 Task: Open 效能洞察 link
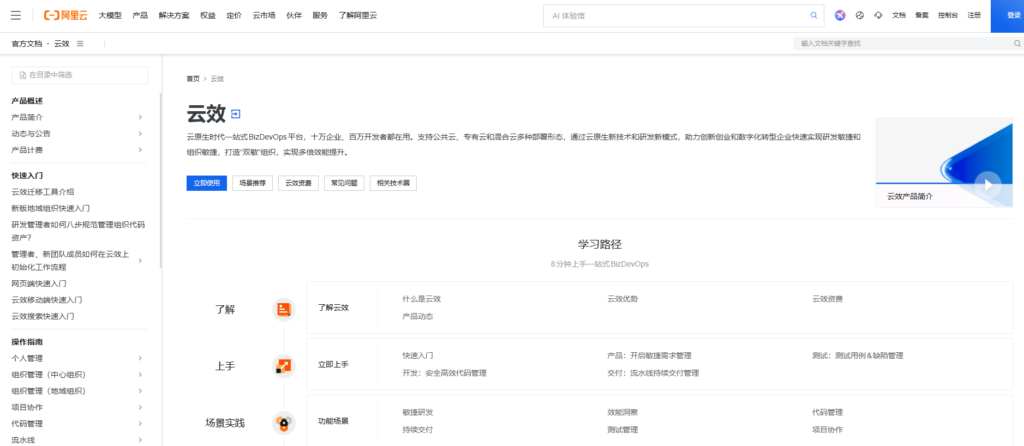point(622,413)
